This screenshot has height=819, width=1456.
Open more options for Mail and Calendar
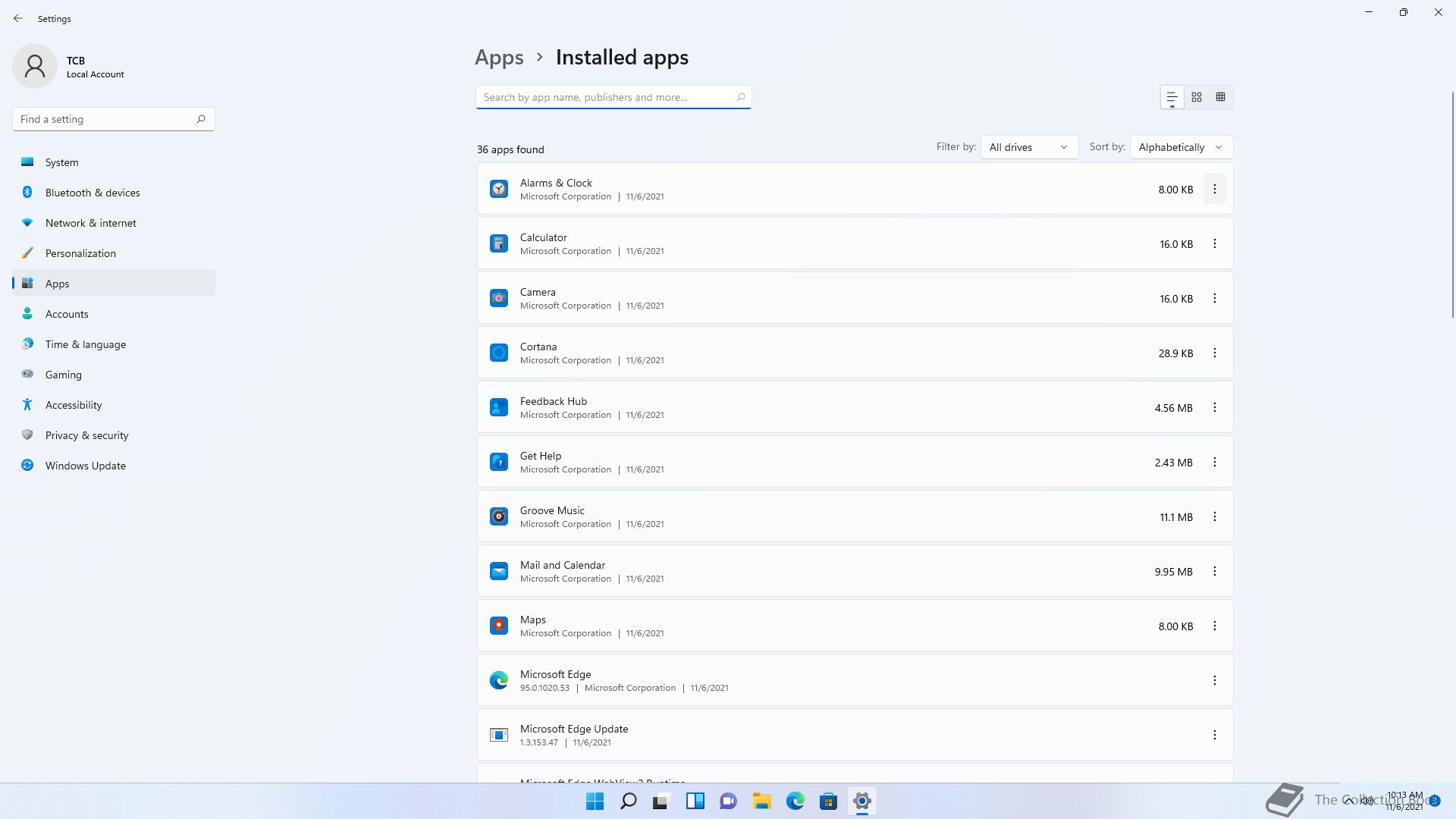pos(1215,571)
